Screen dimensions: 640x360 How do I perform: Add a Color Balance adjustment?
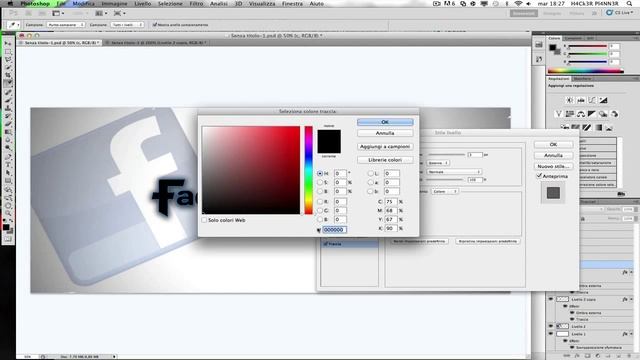pos(581,114)
